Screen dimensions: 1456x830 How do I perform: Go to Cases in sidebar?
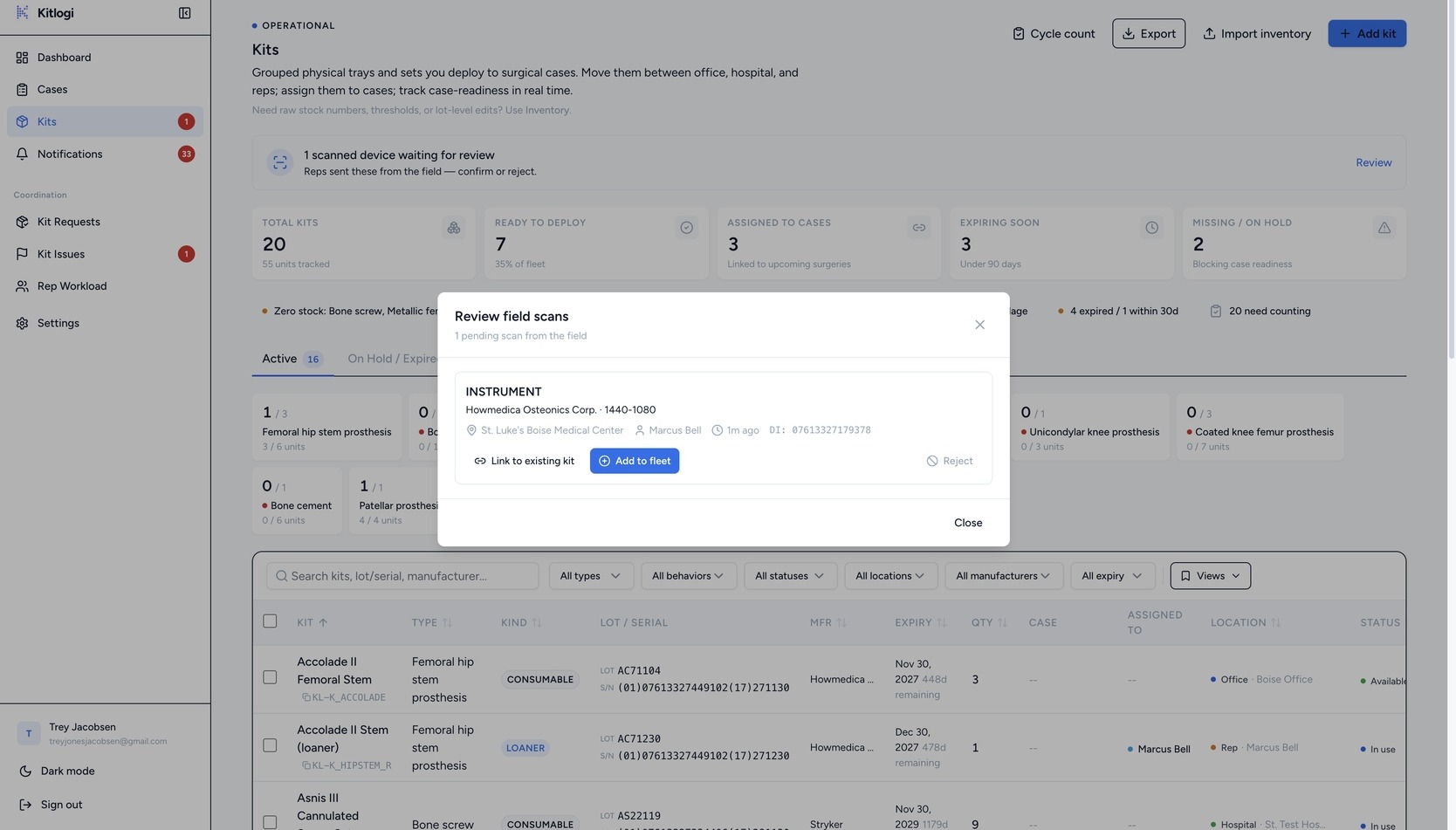[105, 90]
